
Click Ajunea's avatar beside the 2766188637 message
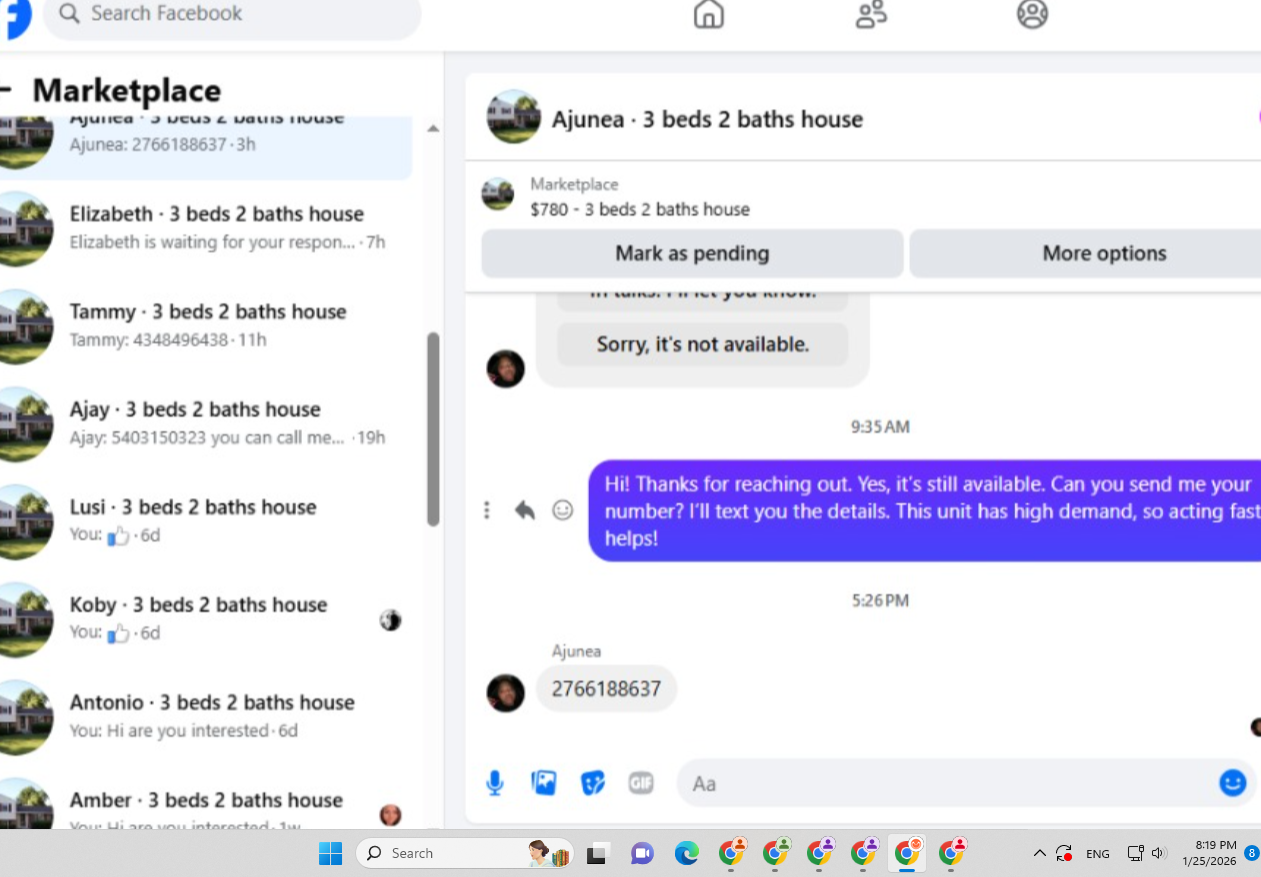point(505,693)
